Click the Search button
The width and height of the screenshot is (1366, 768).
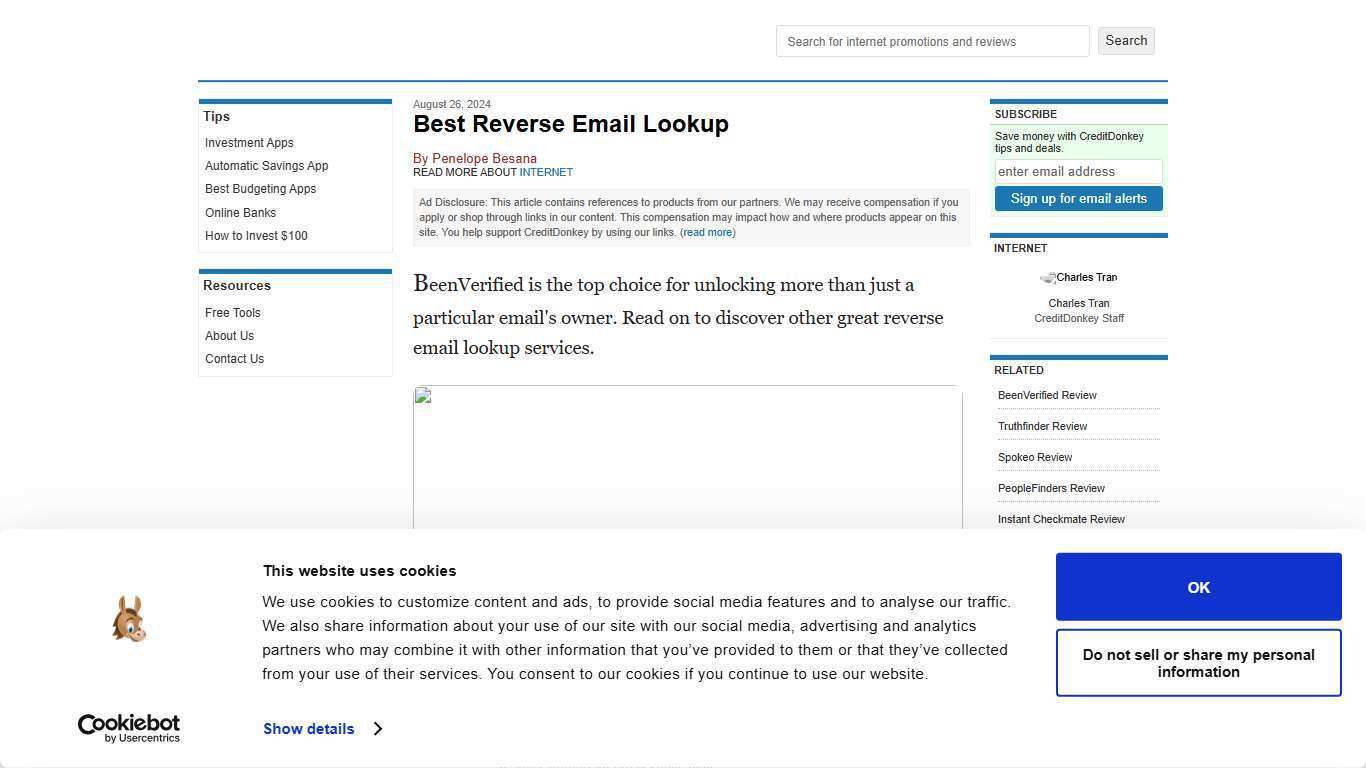(x=1126, y=40)
